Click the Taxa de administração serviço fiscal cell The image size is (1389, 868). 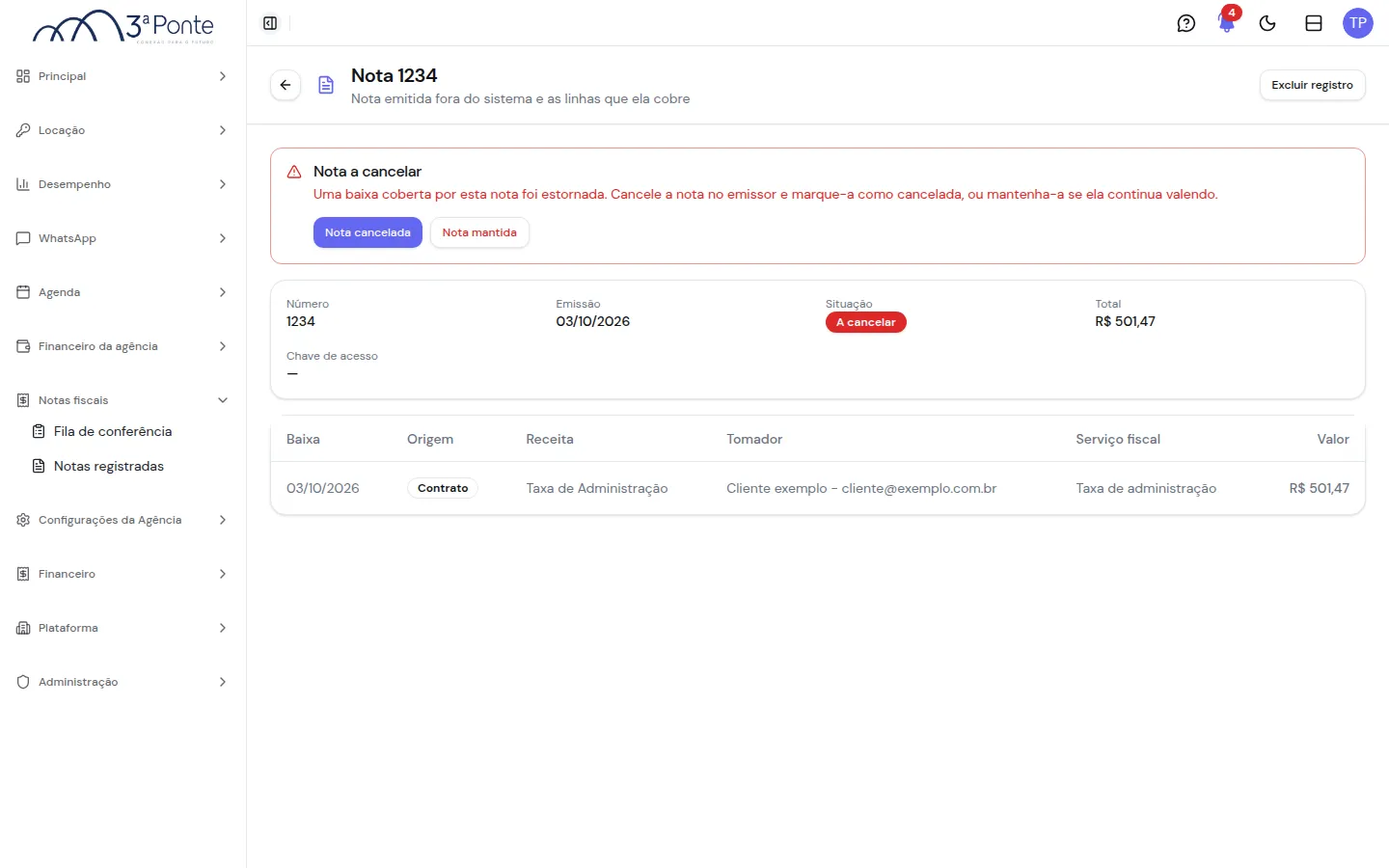tap(1146, 488)
